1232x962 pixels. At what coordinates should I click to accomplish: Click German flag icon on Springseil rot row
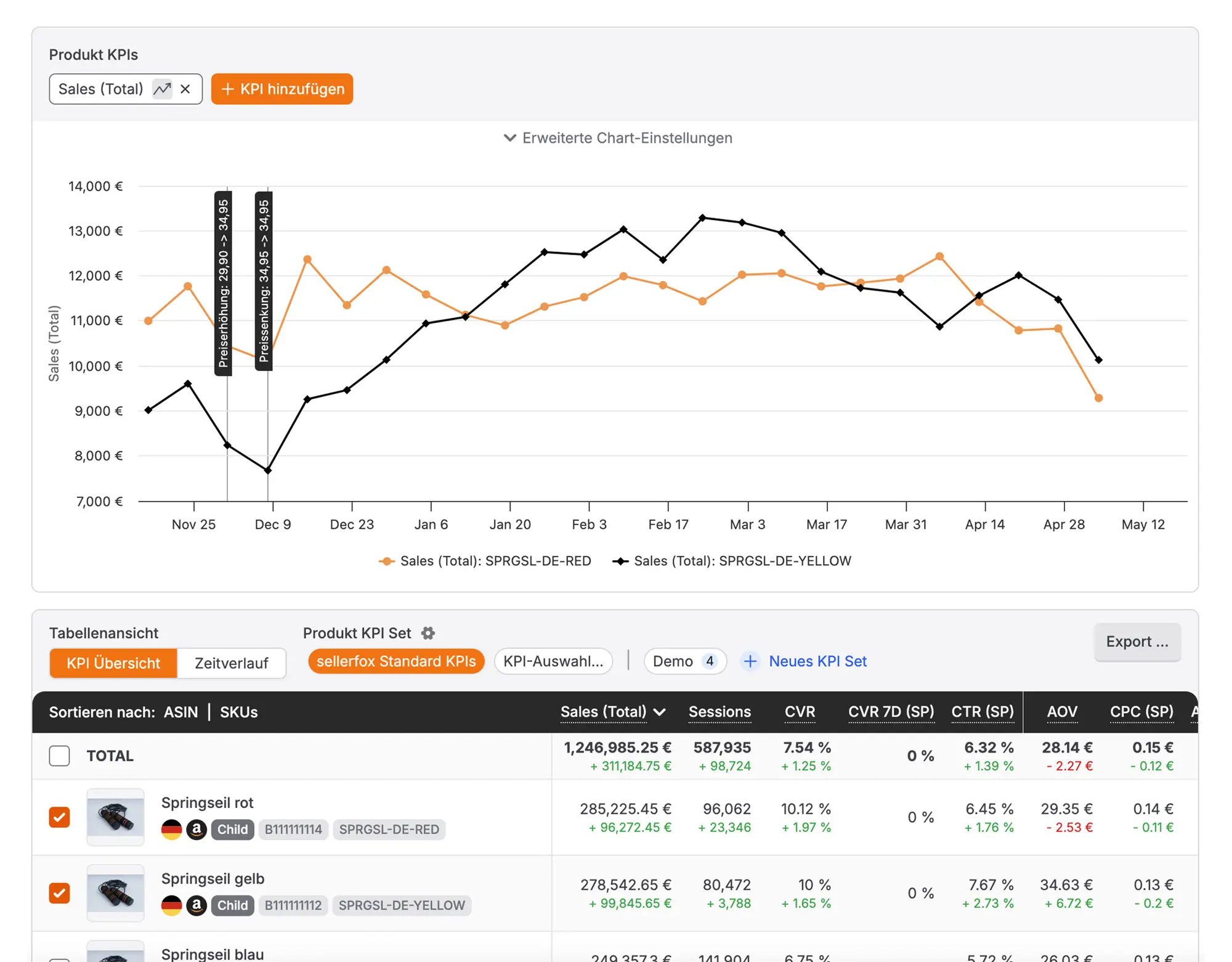tap(171, 830)
